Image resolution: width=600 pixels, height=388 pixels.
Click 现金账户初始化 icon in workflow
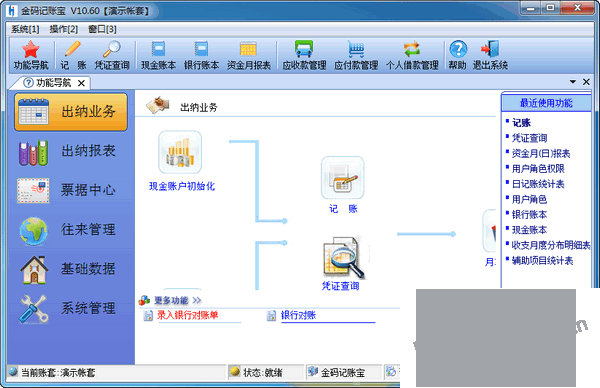(x=180, y=152)
